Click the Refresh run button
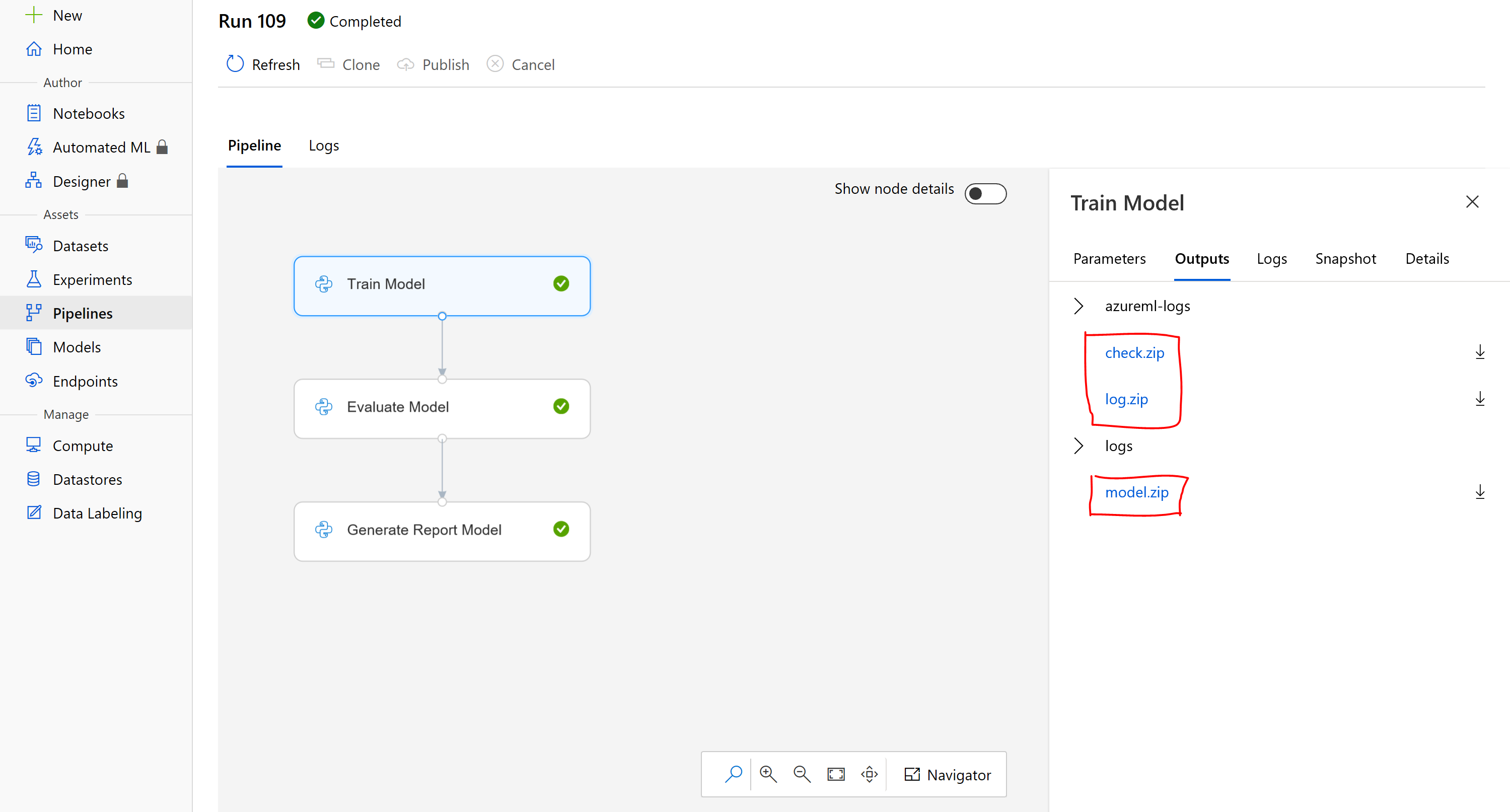 coord(264,64)
